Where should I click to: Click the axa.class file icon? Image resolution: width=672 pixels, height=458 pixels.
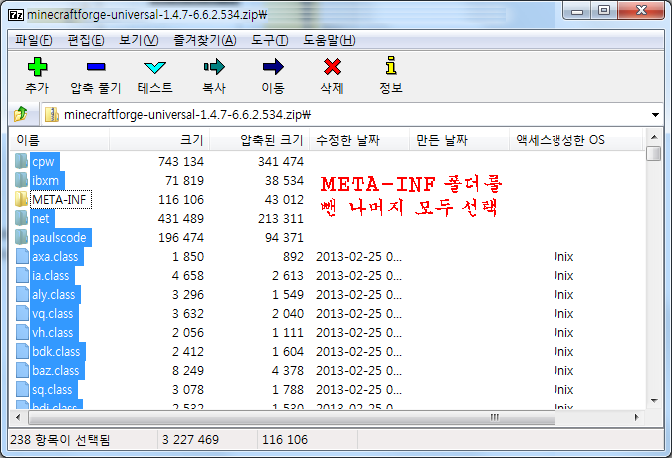(x=22, y=256)
